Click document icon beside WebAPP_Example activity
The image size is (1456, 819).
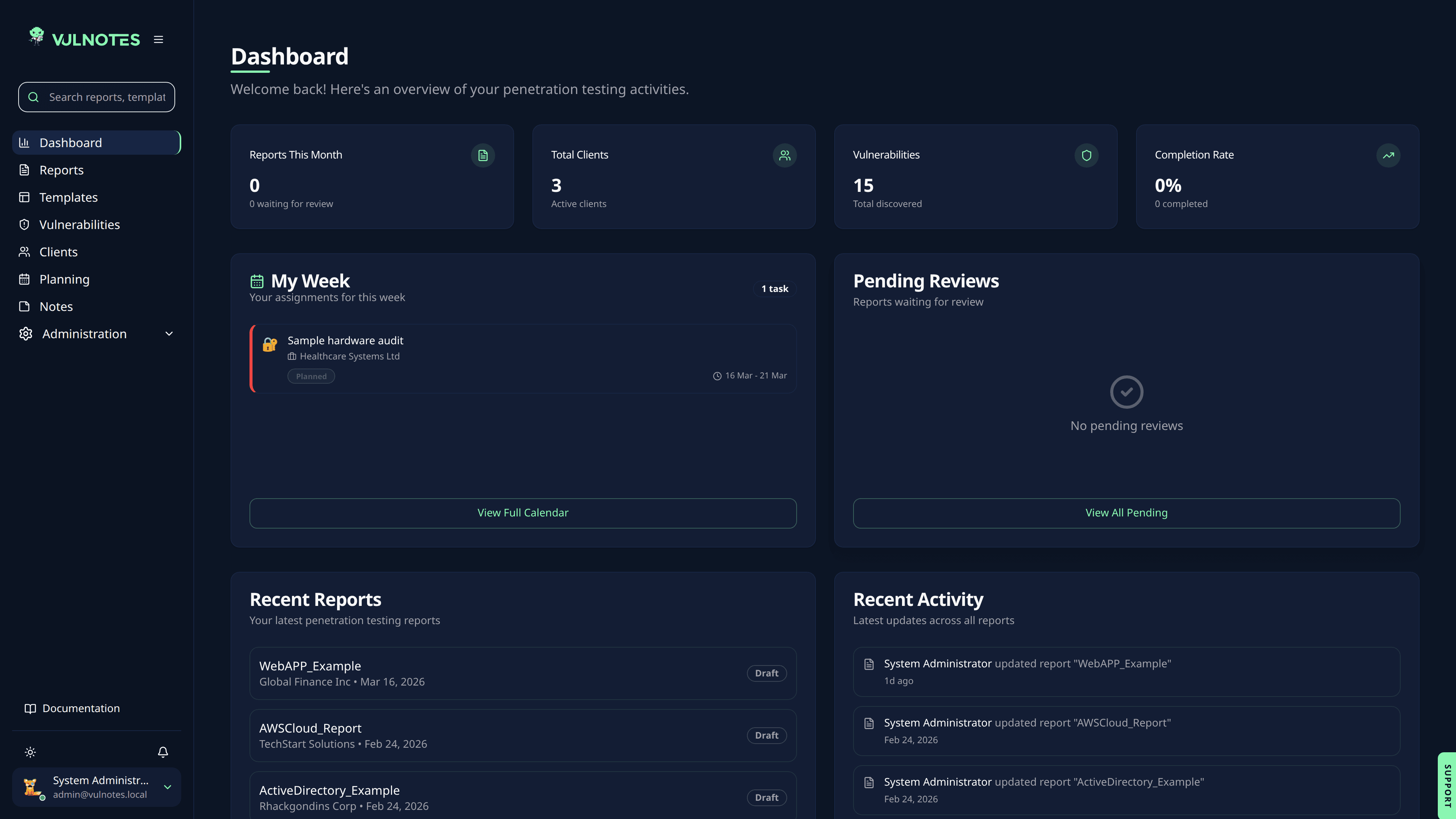click(x=869, y=665)
